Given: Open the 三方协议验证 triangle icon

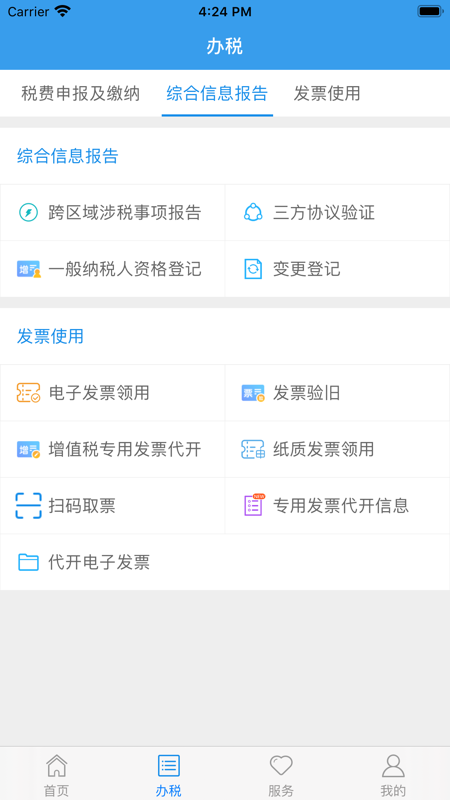Looking at the screenshot, I should click(253, 212).
